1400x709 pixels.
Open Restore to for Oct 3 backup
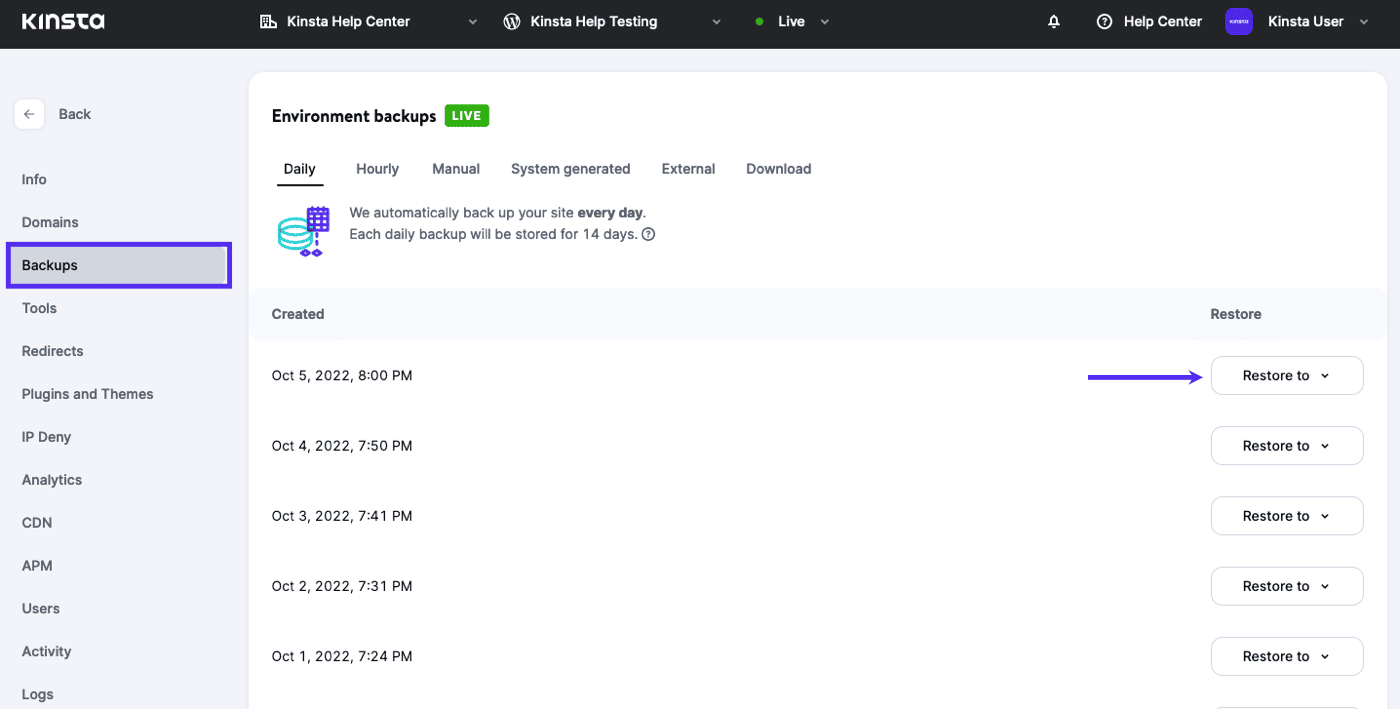coord(1286,516)
